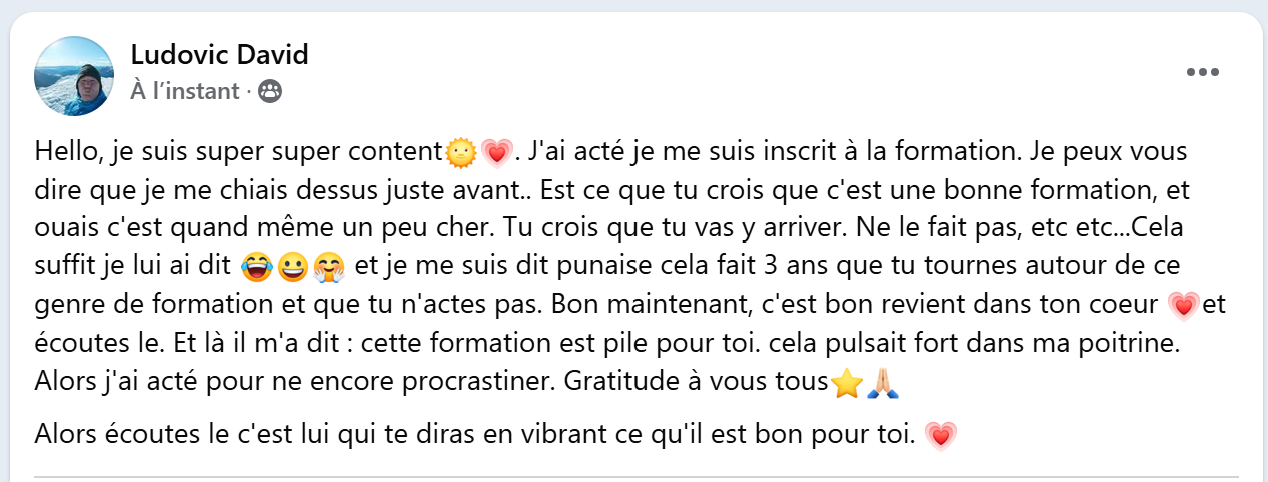Open Ludovic David's profile picture
Viewport: 1268px width, 482px height.
coord(74,76)
